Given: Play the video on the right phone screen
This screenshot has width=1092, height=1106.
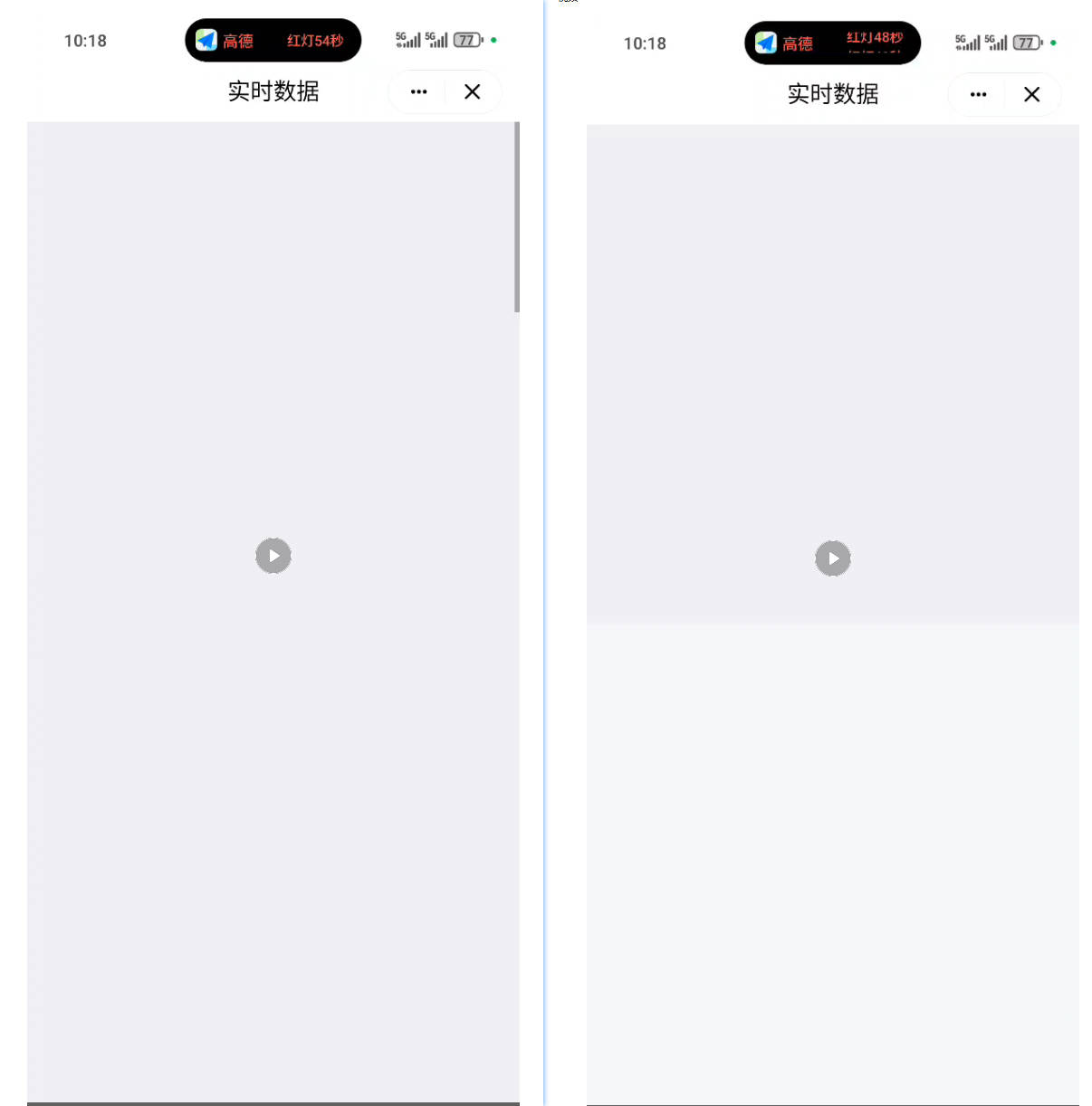Looking at the screenshot, I should pyautogui.click(x=833, y=558).
